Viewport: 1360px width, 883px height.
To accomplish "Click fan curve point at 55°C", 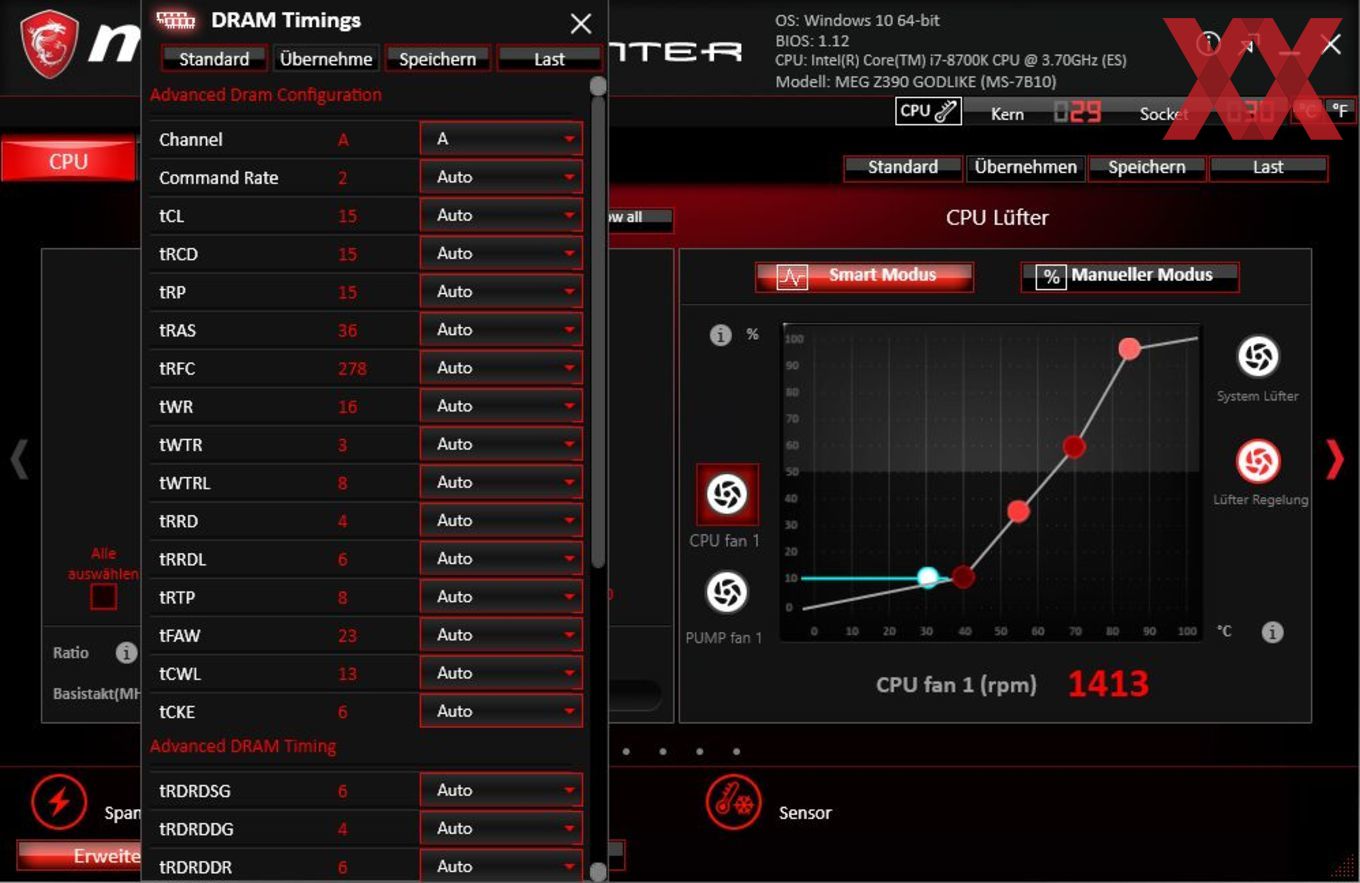I will 1018,512.
